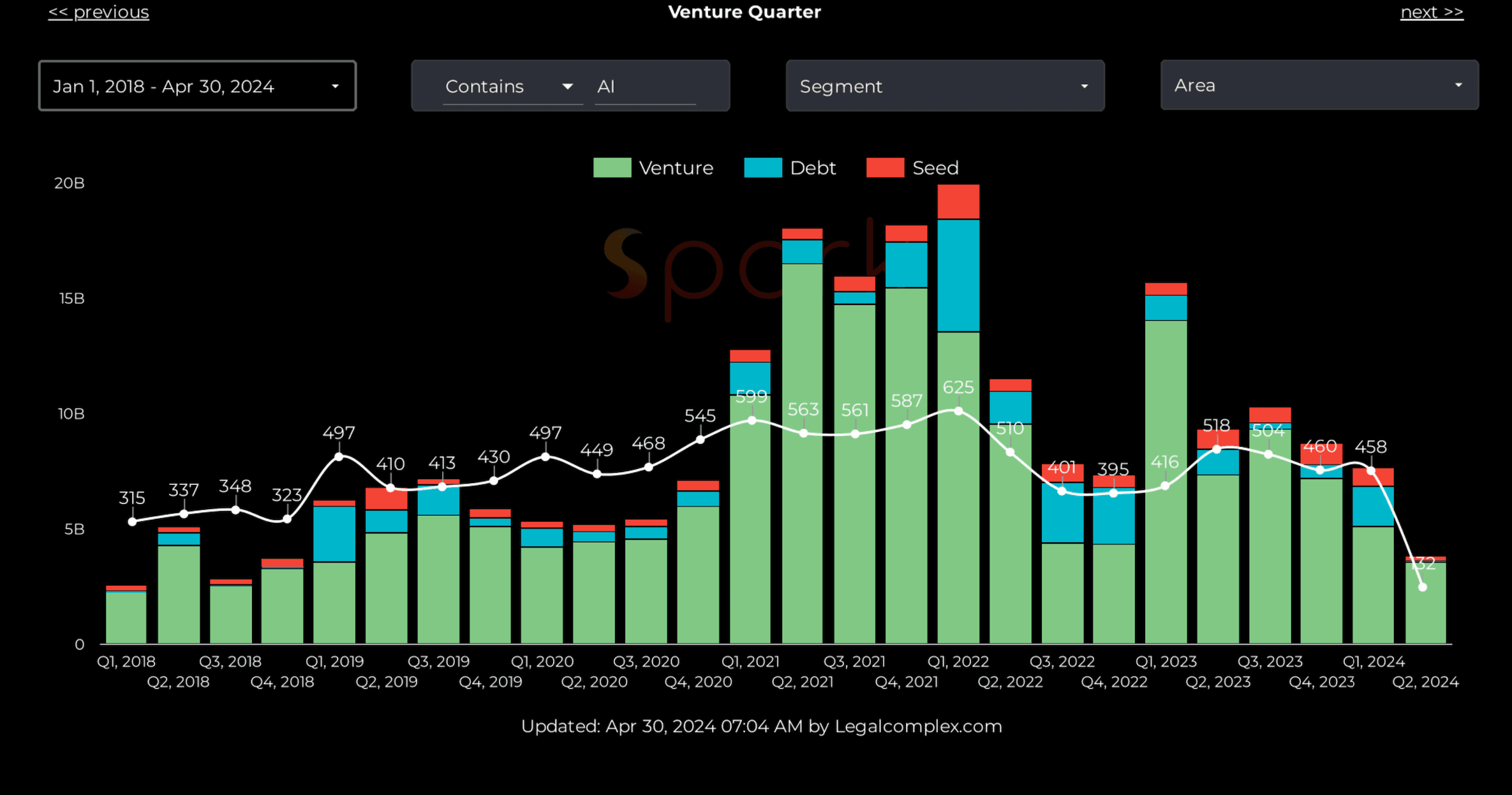Click the red Seed segment atop Q1, 2022 bar
The height and width of the screenshot is (795, 1512).
point(958,202)
